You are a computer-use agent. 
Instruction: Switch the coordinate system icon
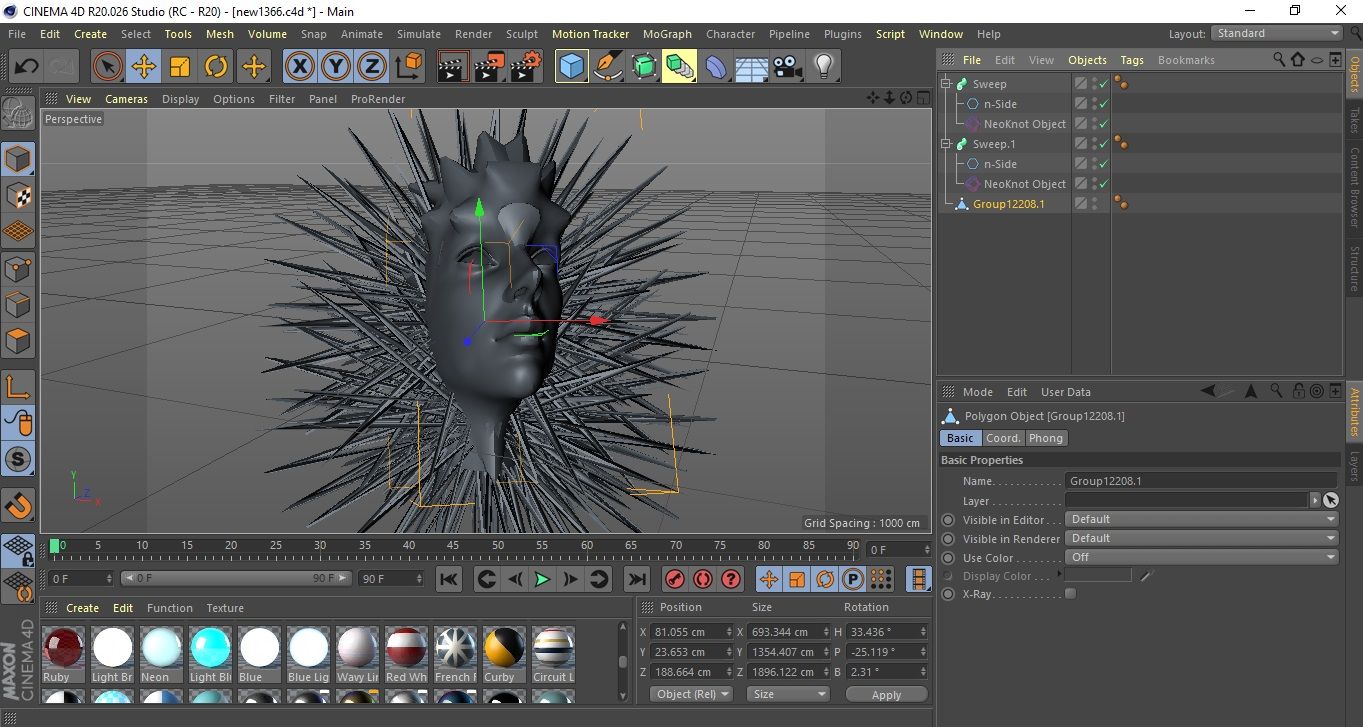pos(408,67)
